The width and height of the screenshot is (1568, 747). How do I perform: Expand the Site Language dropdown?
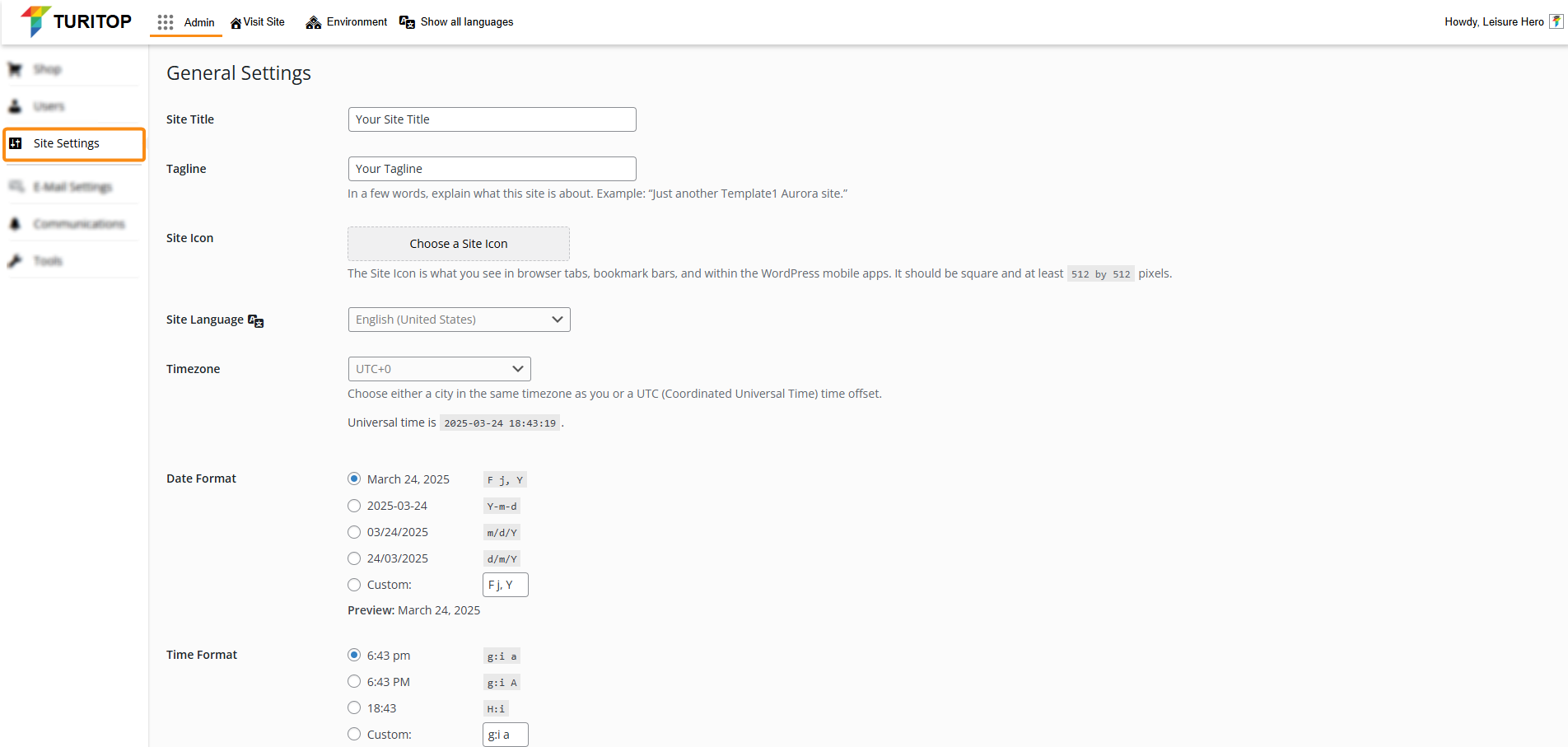459,320
